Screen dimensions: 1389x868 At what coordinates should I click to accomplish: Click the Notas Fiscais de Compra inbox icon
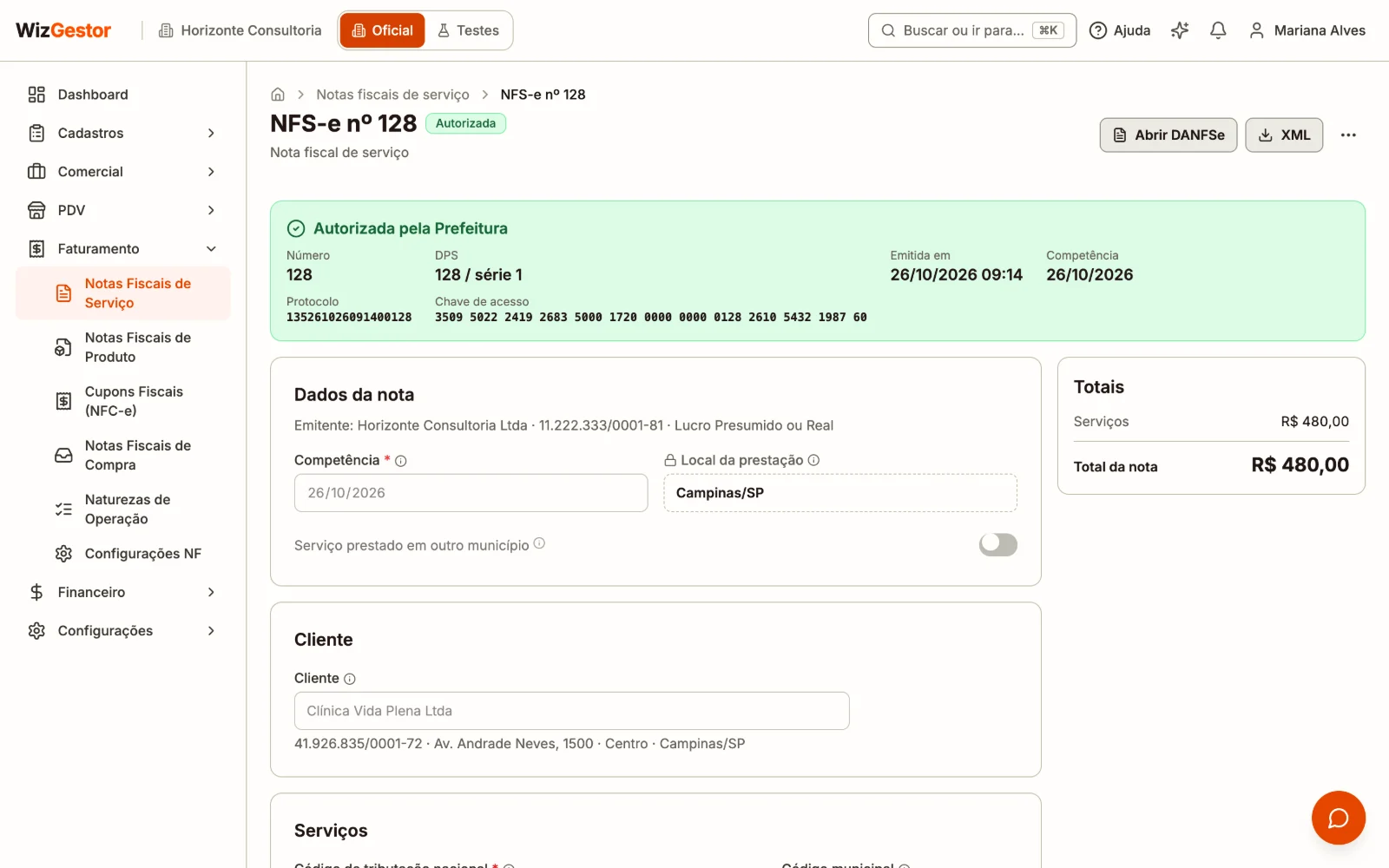coord(63,455)
